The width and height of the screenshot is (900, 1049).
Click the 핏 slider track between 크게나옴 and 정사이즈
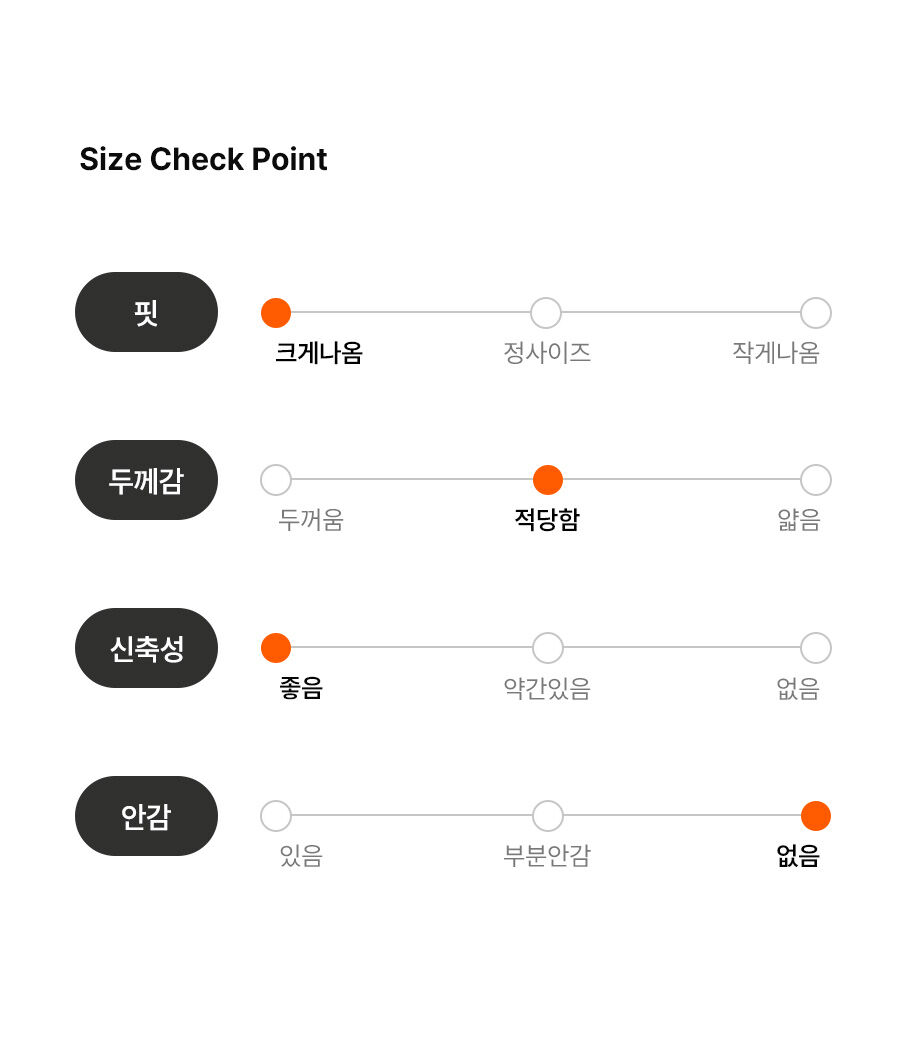(x=411, y=312)
